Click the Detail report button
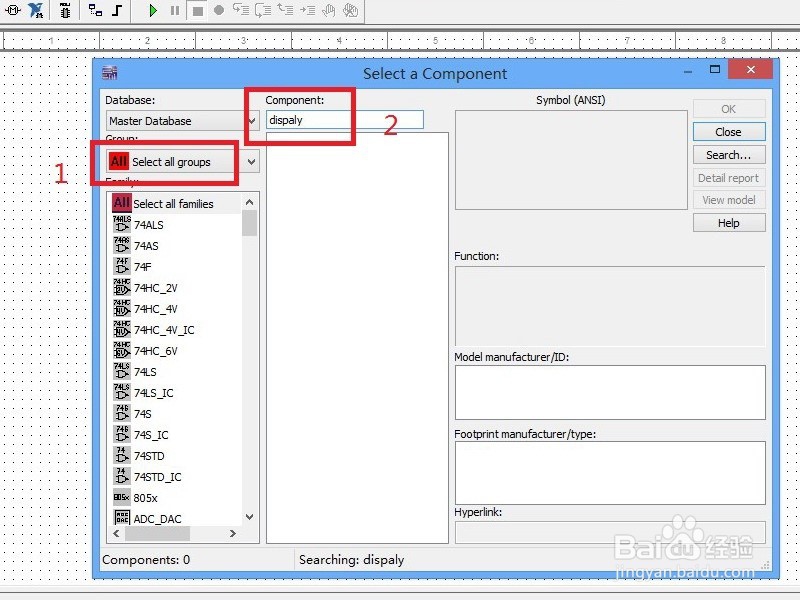The width and height of the screenshot is (800, 600). [729, 178]
